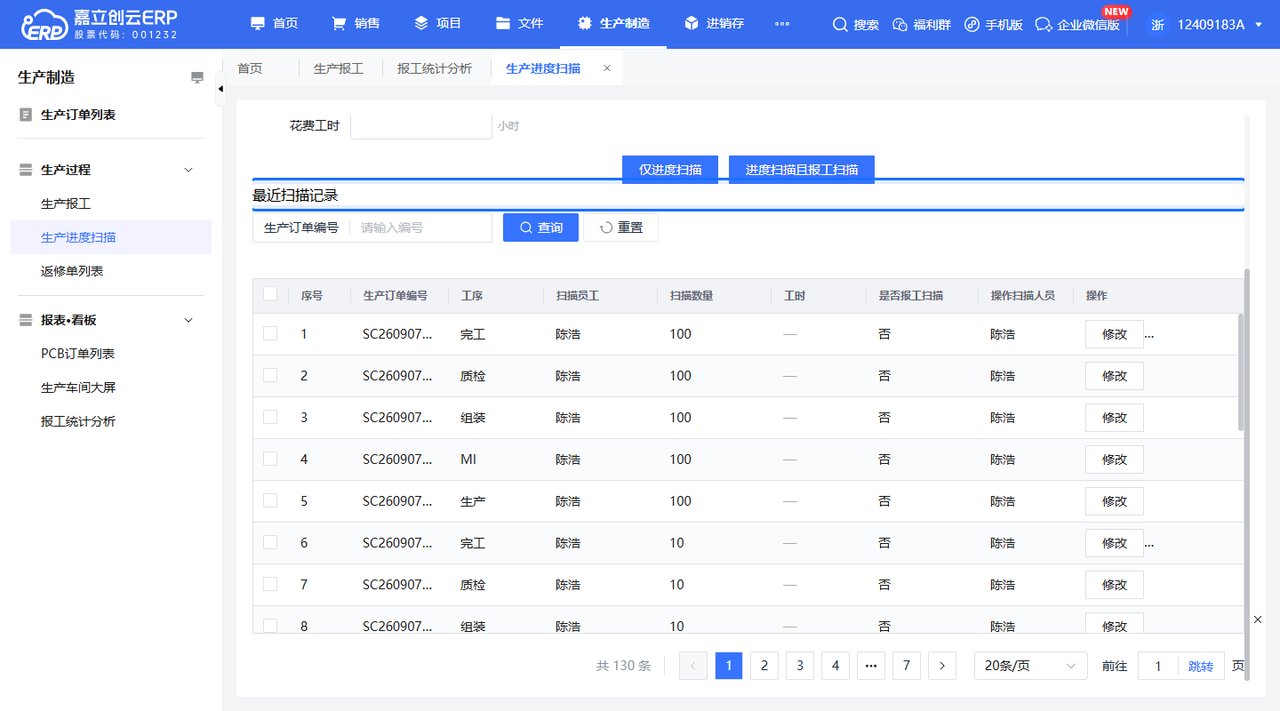Open 生产车间大屏 in the sidebar
The width and height of the screenshot is (1280, 711).
pos(78,388)
